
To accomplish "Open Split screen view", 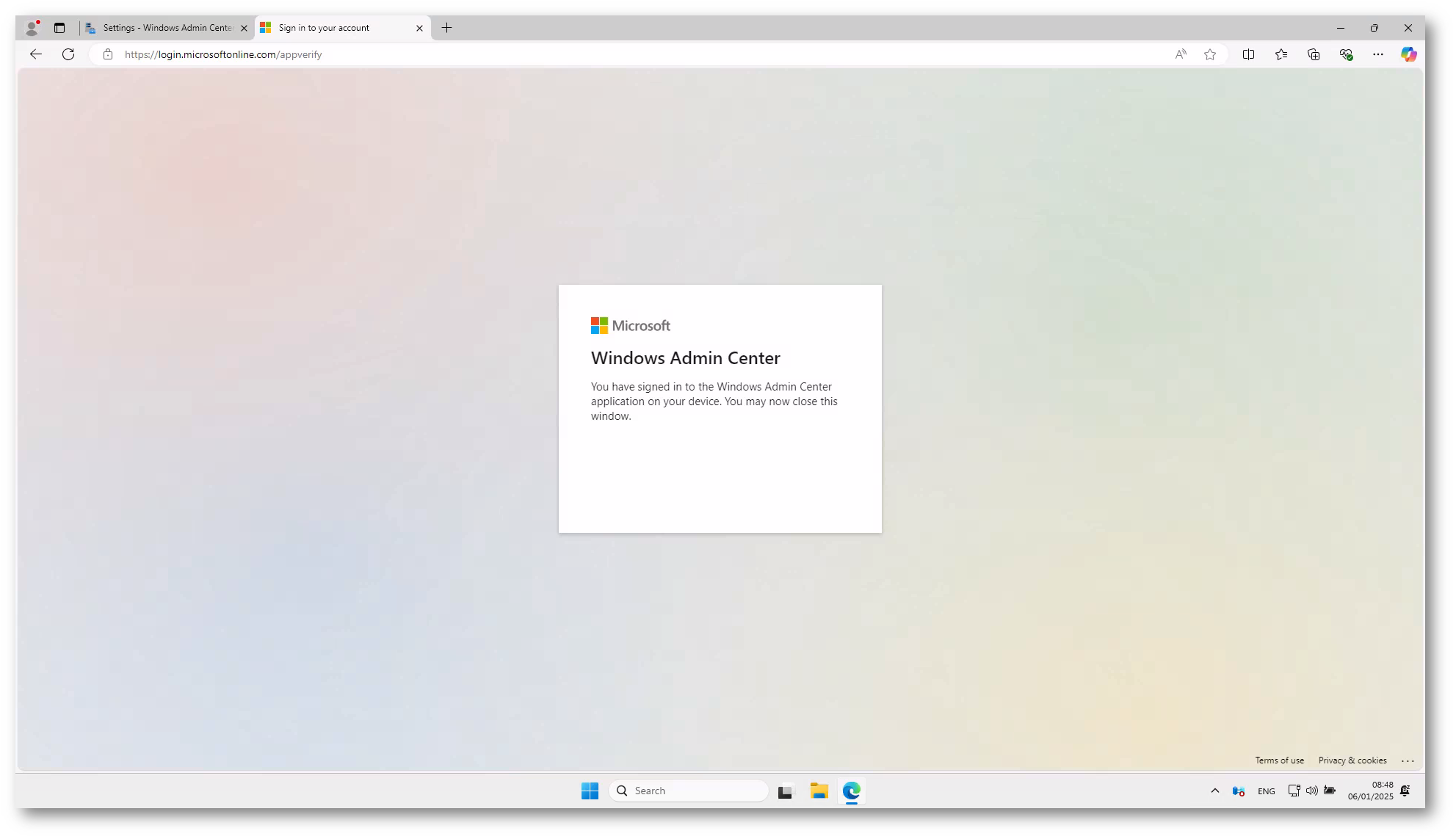I will pos(1248,54).
